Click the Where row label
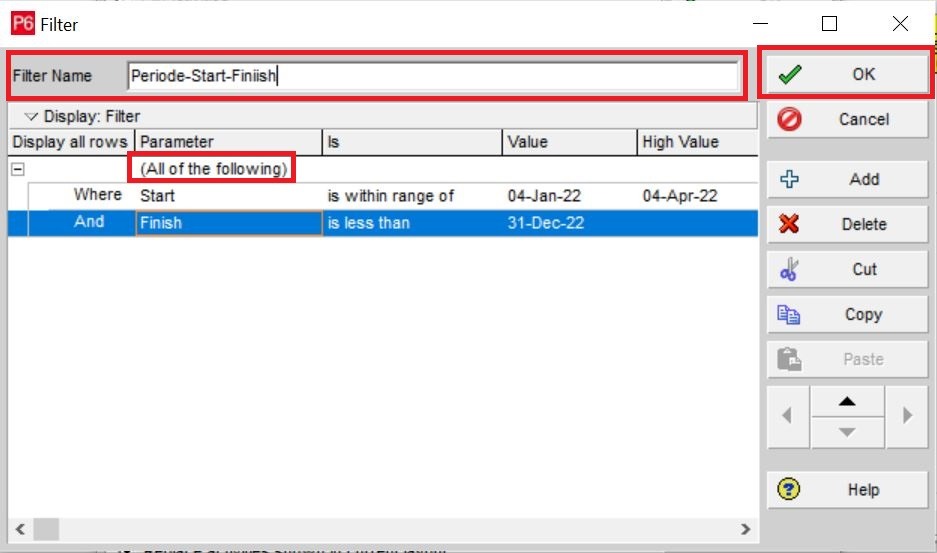Screen dimensions: 937x553 pos(97,194)
